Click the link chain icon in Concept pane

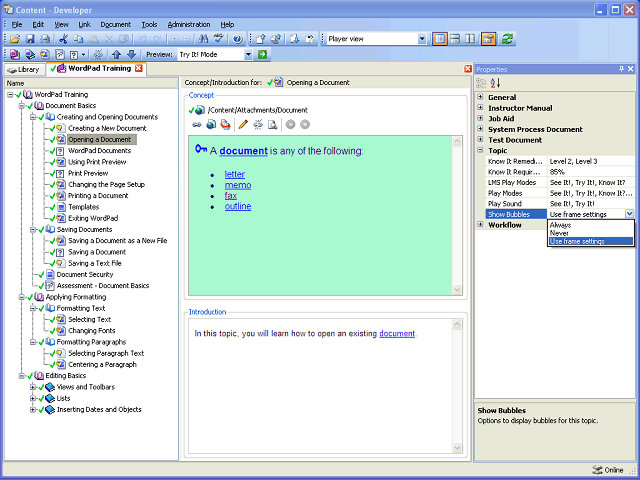coord(197,125)
